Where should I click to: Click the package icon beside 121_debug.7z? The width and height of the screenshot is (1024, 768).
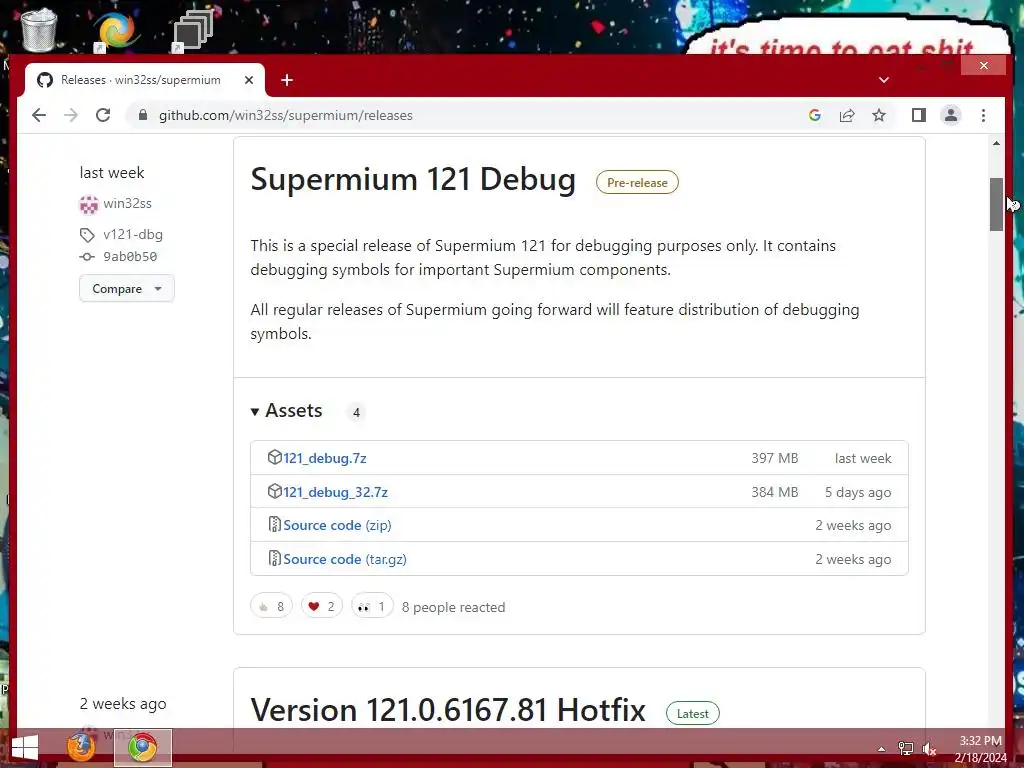coord(274,457)
